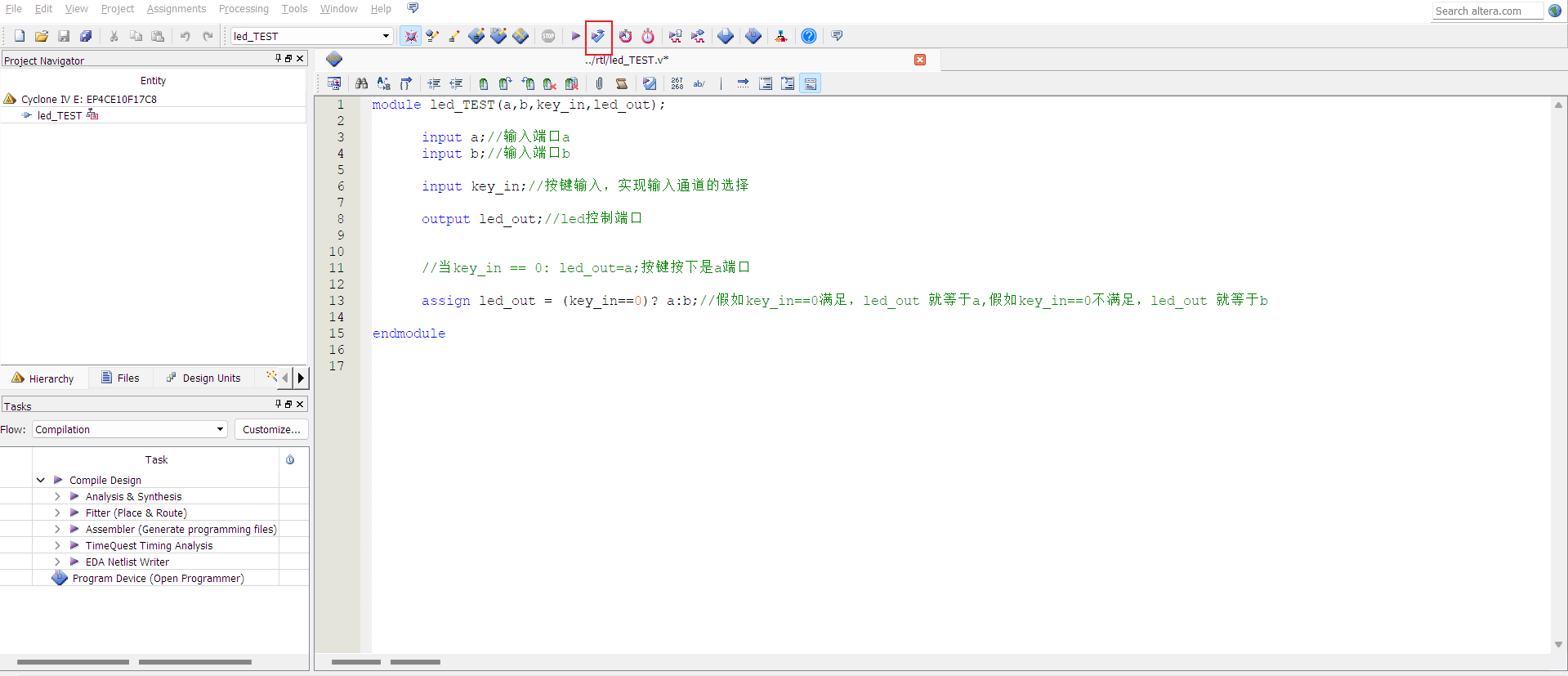Start Compilation with purple play icon
The height and width of the screenshot is (676, 1568).
point(575,36)
